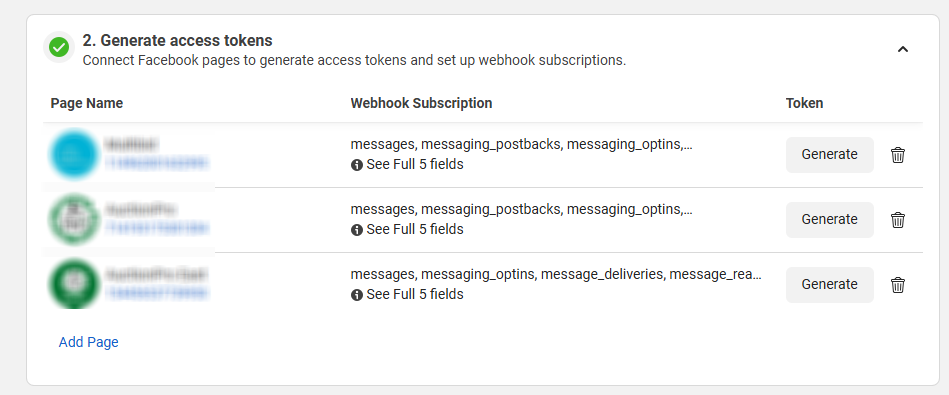
Task: Open the third page's dark green avatar
Action: (x=73, y=284)
